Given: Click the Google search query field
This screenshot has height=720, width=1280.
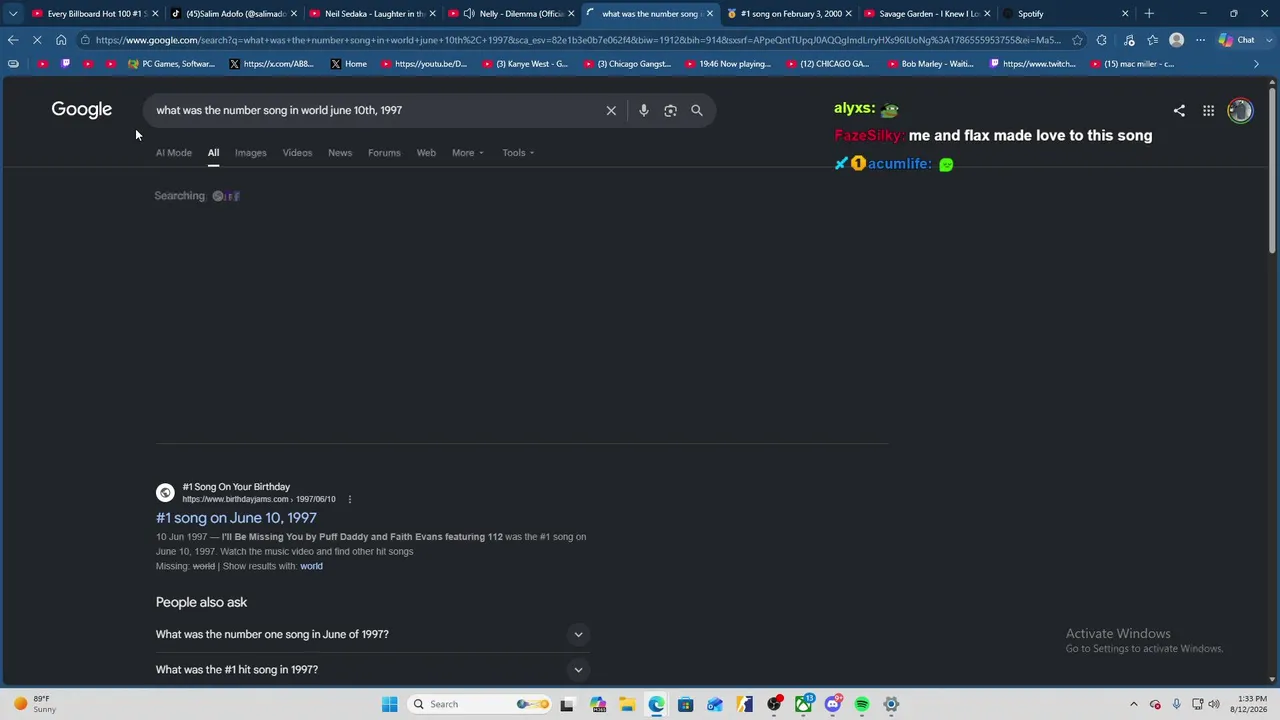Looking at the screenshot, I should pos(375,110).
